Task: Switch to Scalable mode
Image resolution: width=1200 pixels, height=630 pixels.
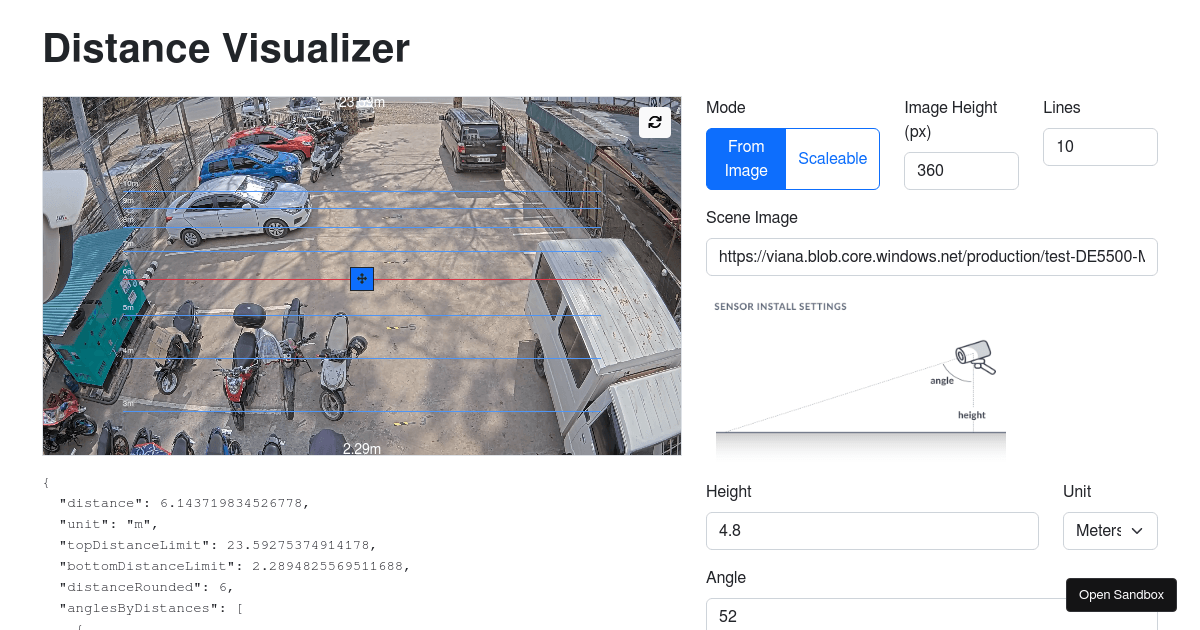Action: coord(832,158)
